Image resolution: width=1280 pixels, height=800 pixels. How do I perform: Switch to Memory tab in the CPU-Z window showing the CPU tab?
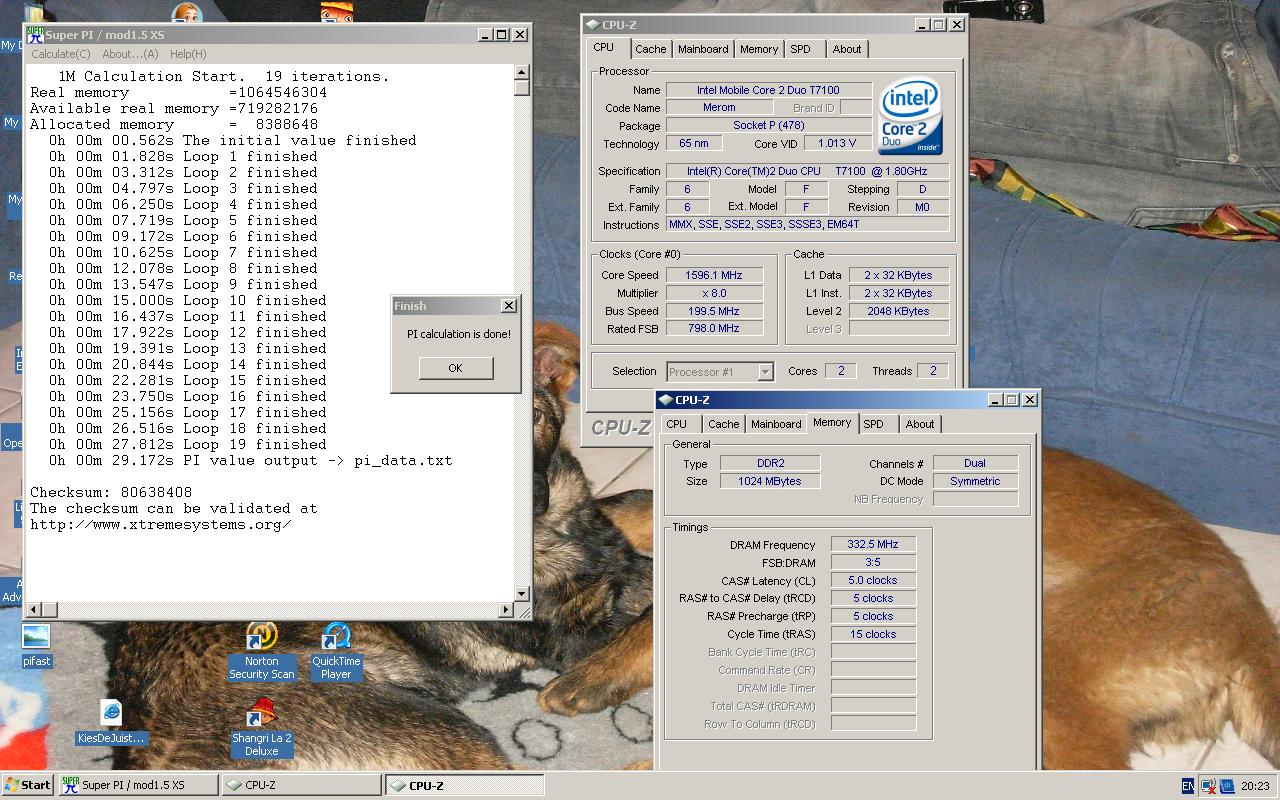click(759, 49)
